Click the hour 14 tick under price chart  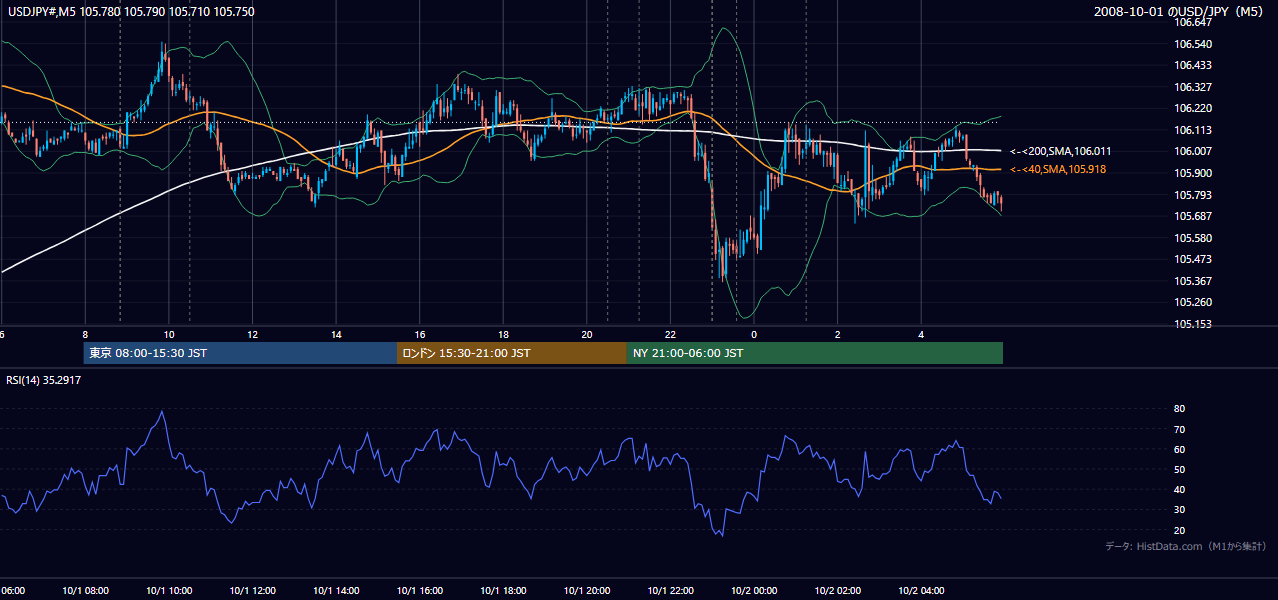click(x=336, y=335)
